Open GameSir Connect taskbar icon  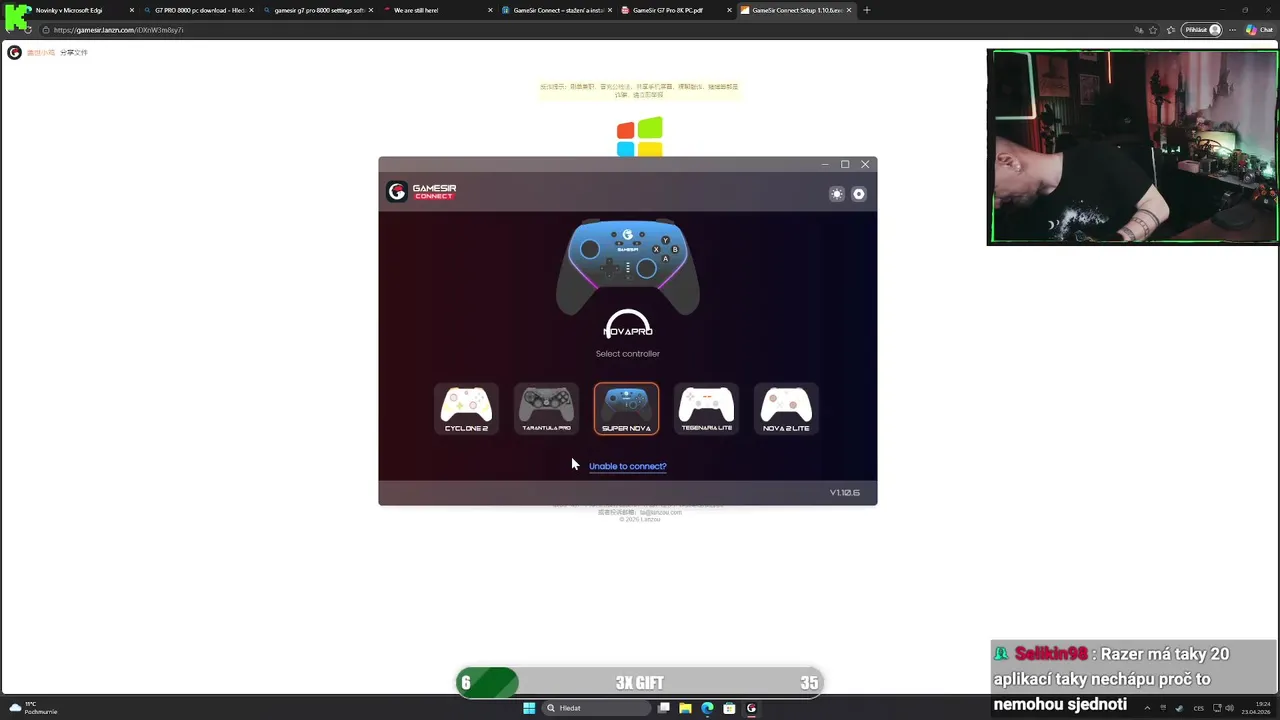pos(751,708)
